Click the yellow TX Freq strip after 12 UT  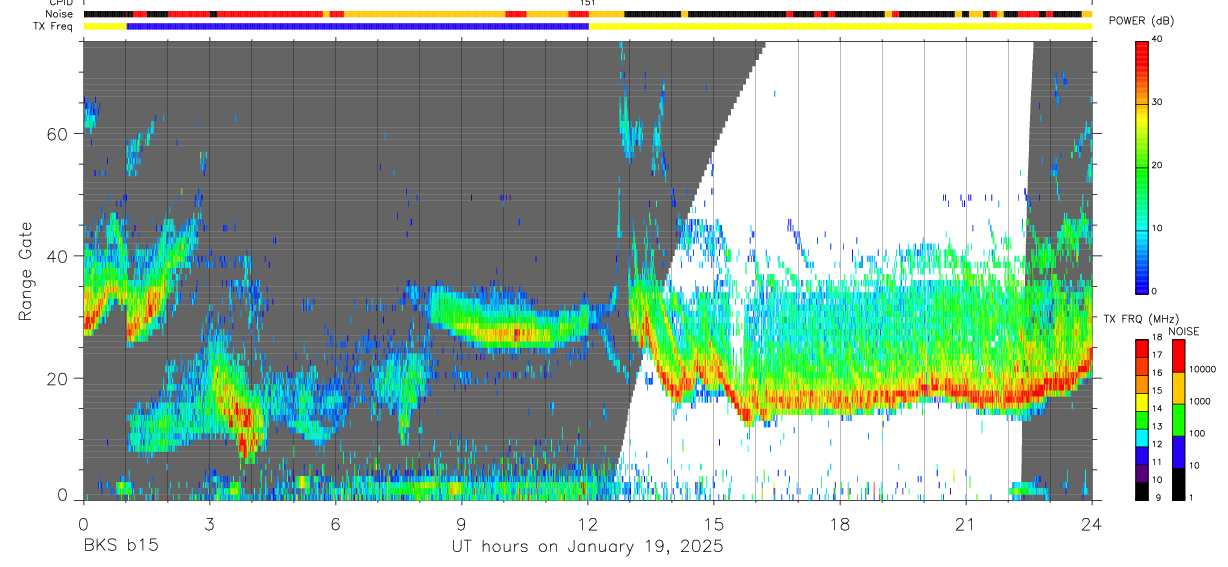click(x=840, y=26)
